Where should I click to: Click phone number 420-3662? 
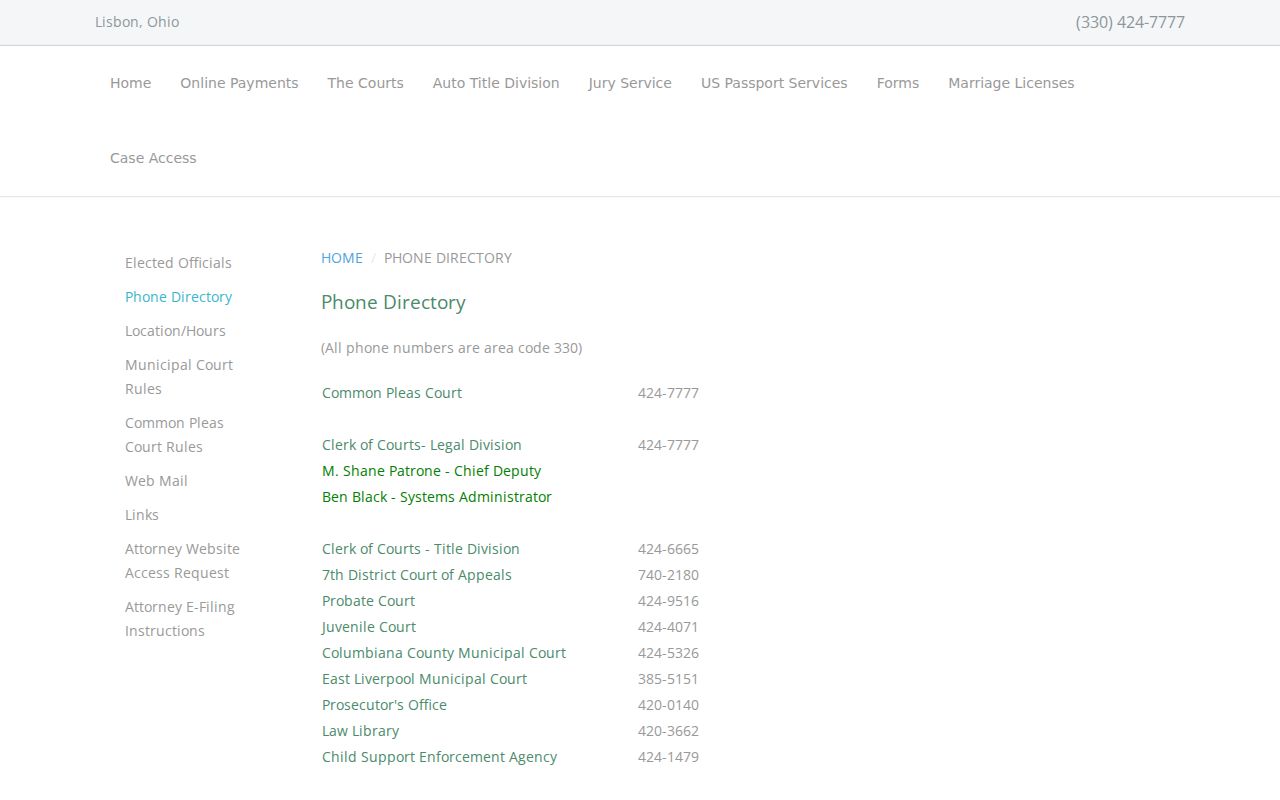668,731
